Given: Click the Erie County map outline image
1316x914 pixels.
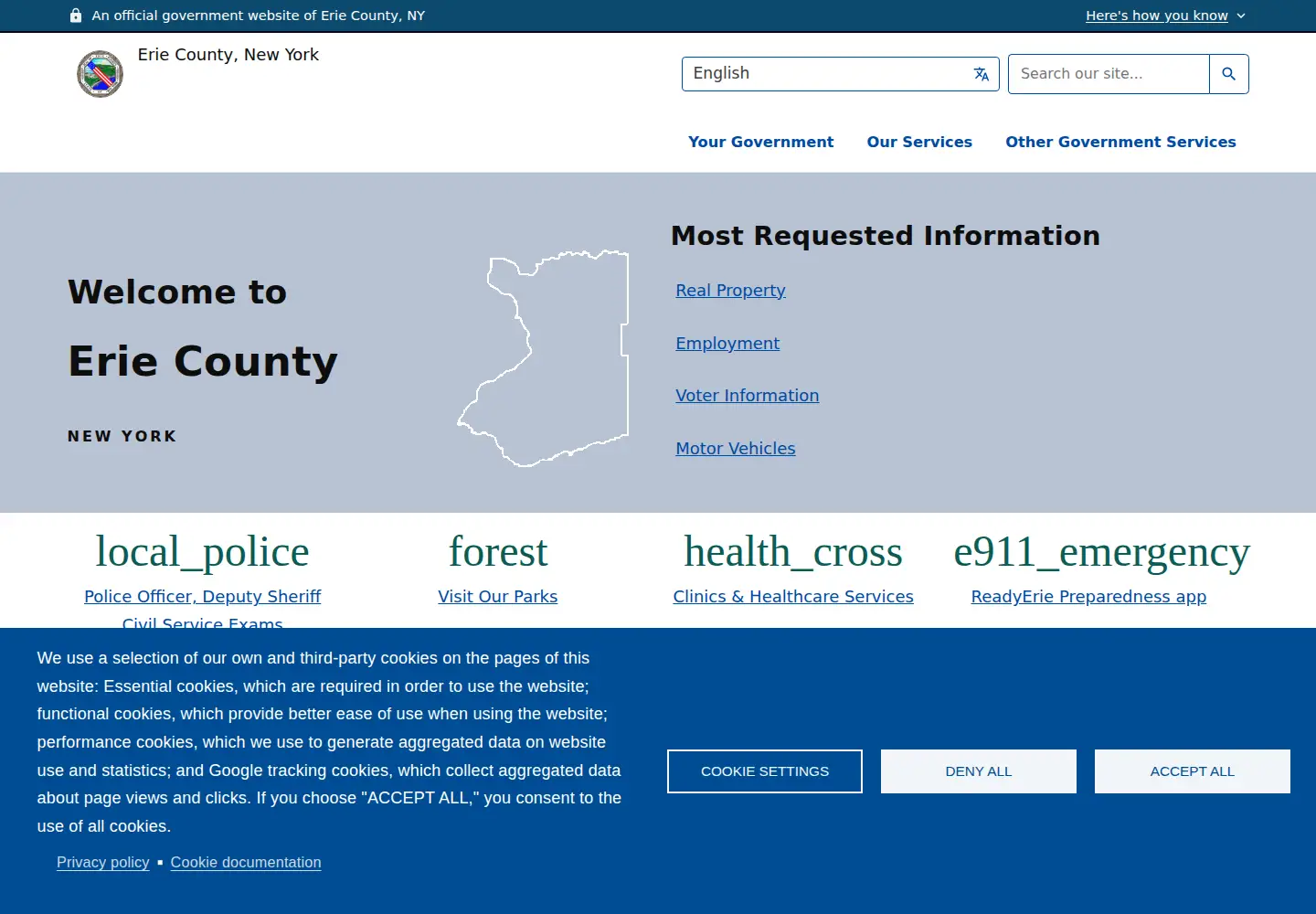Looking at the screenshot, I should pyautogui.click(x=544, y=358).
